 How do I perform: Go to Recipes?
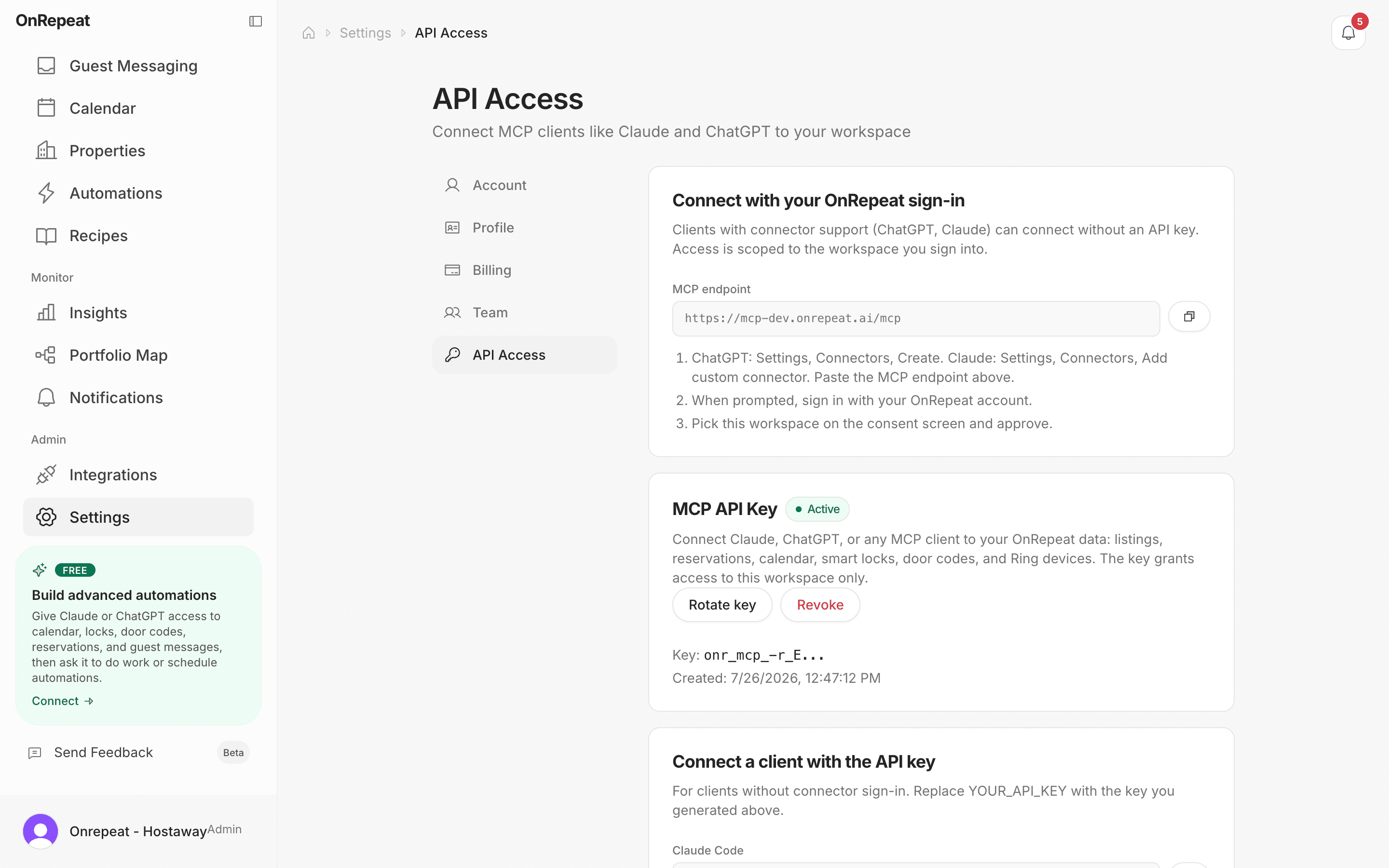[138, 235]
